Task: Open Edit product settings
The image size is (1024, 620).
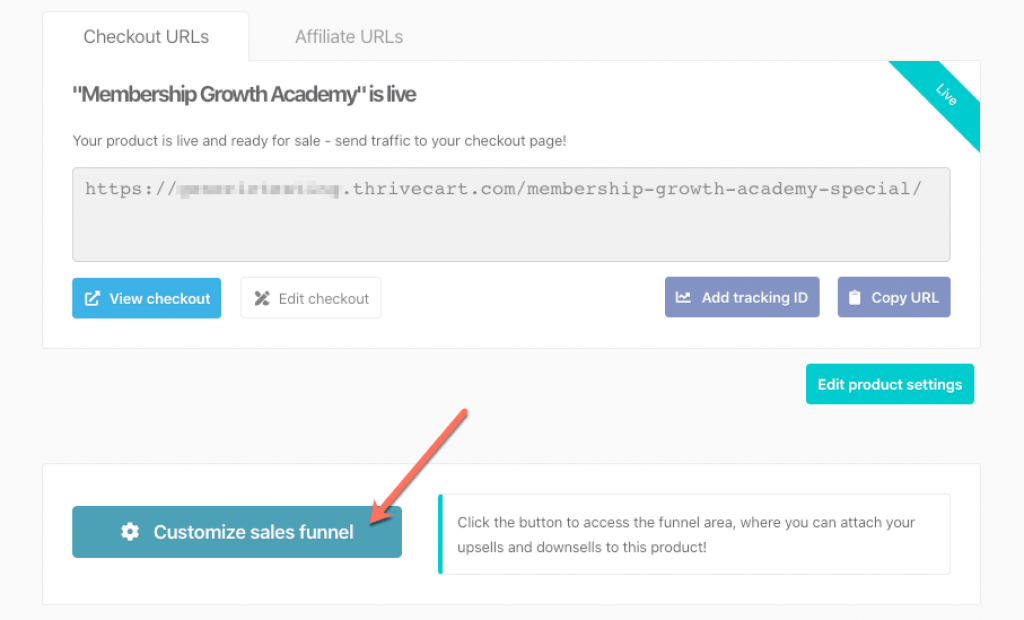Action: [889, 384]
